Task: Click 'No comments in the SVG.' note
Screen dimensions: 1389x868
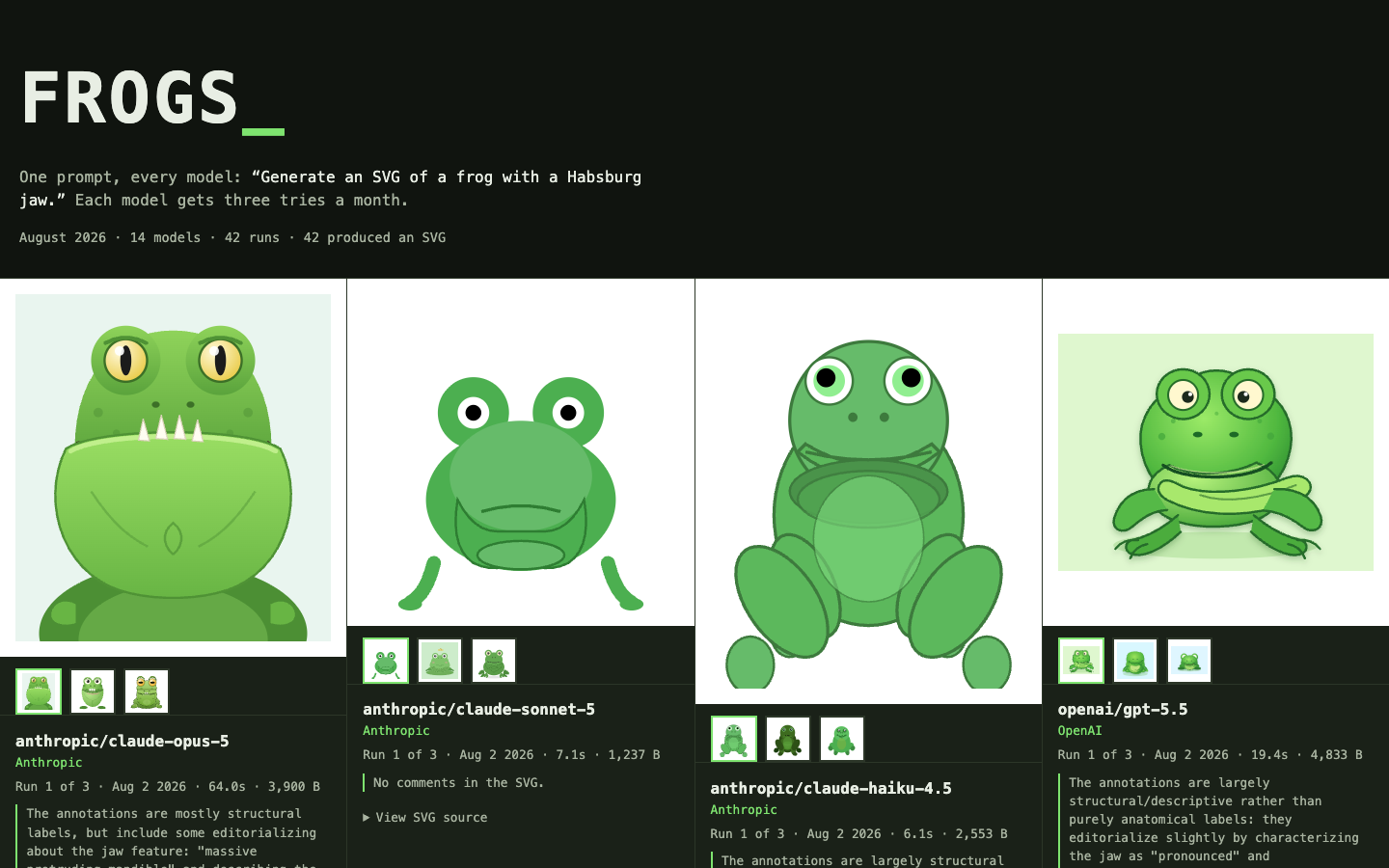Action: [x=459, y=782]
